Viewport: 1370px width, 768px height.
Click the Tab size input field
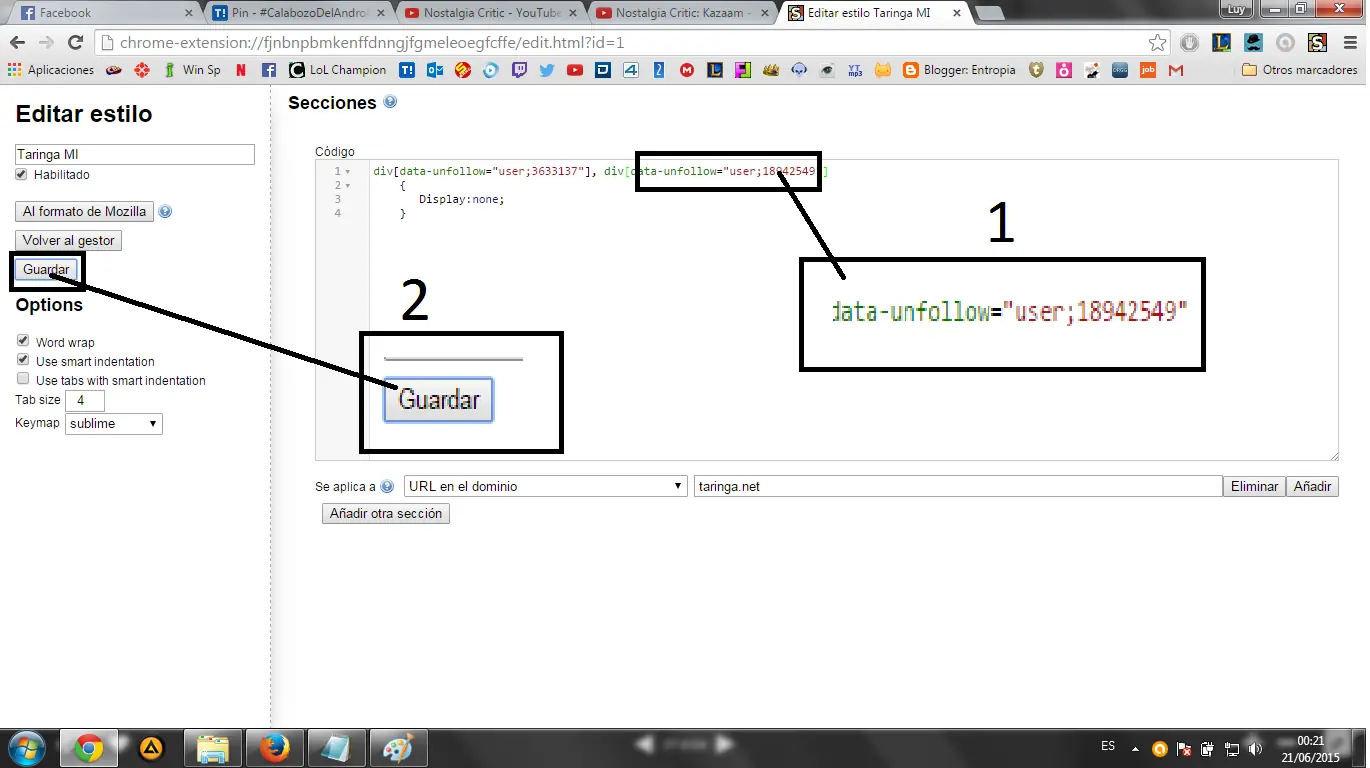[x=85, y=400]
